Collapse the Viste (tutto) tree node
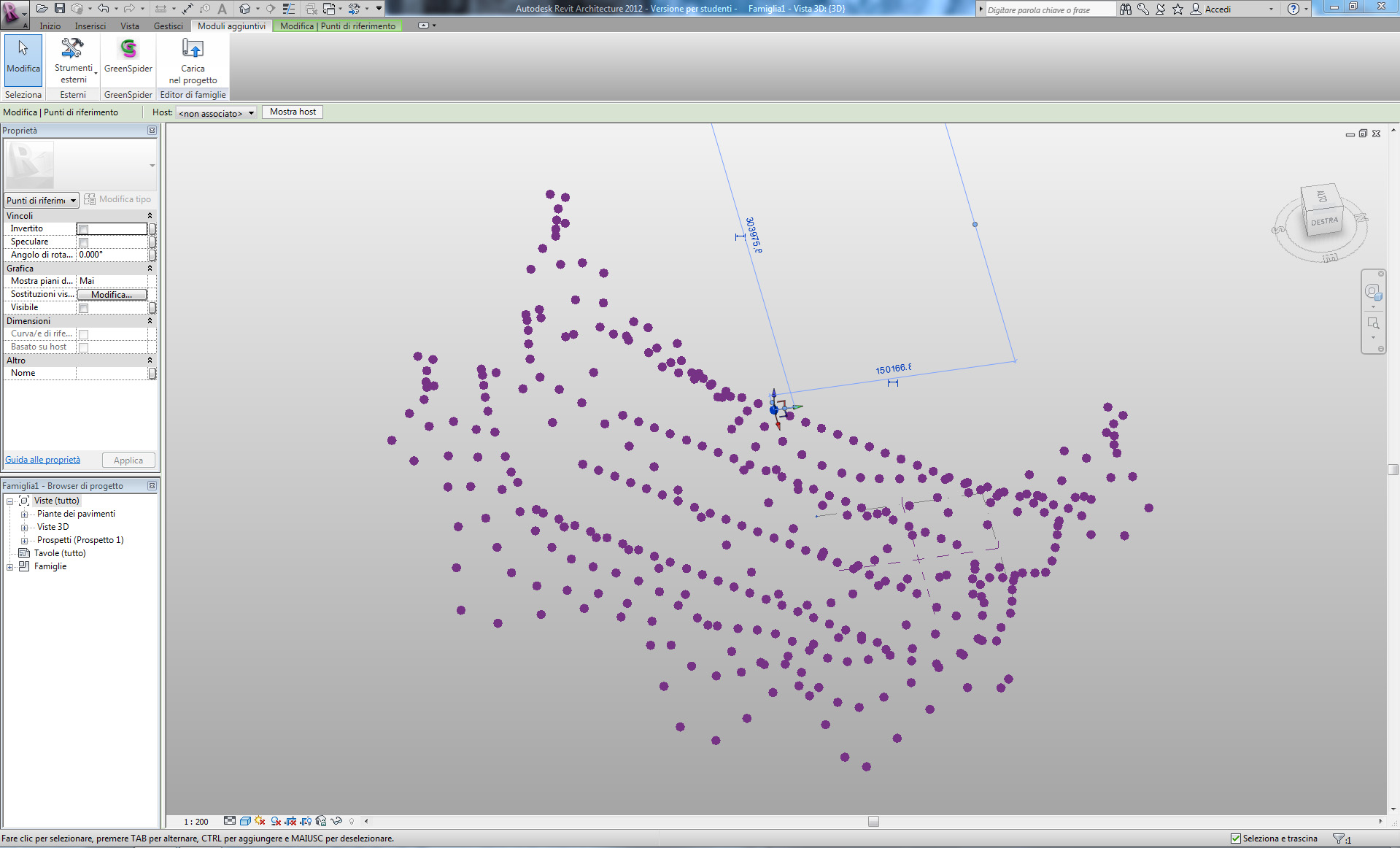The height and width of the screenshot is (848, 1400). pyautogui.click(x=10, y=501)
